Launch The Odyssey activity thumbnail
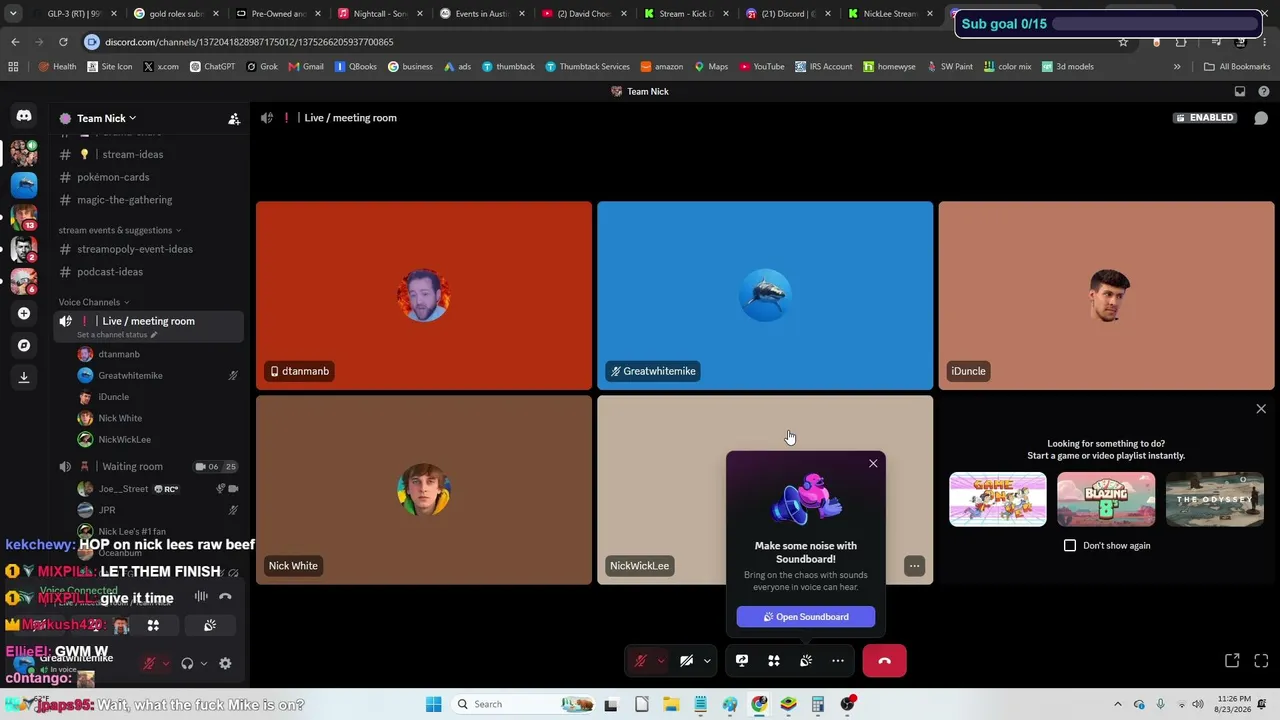 point(1215,499)
